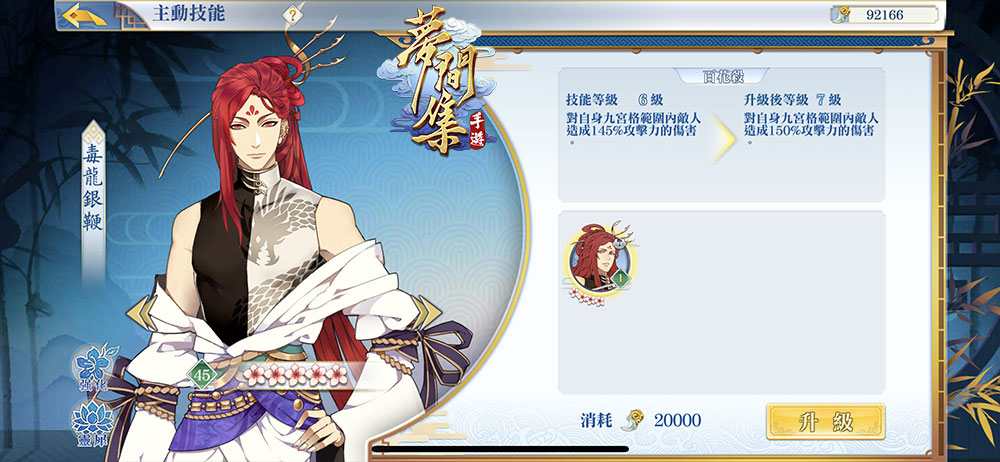Tap the cost currency icon next to 20000
Viewport: 1000px width, 462px height.
tap(633, 420)
